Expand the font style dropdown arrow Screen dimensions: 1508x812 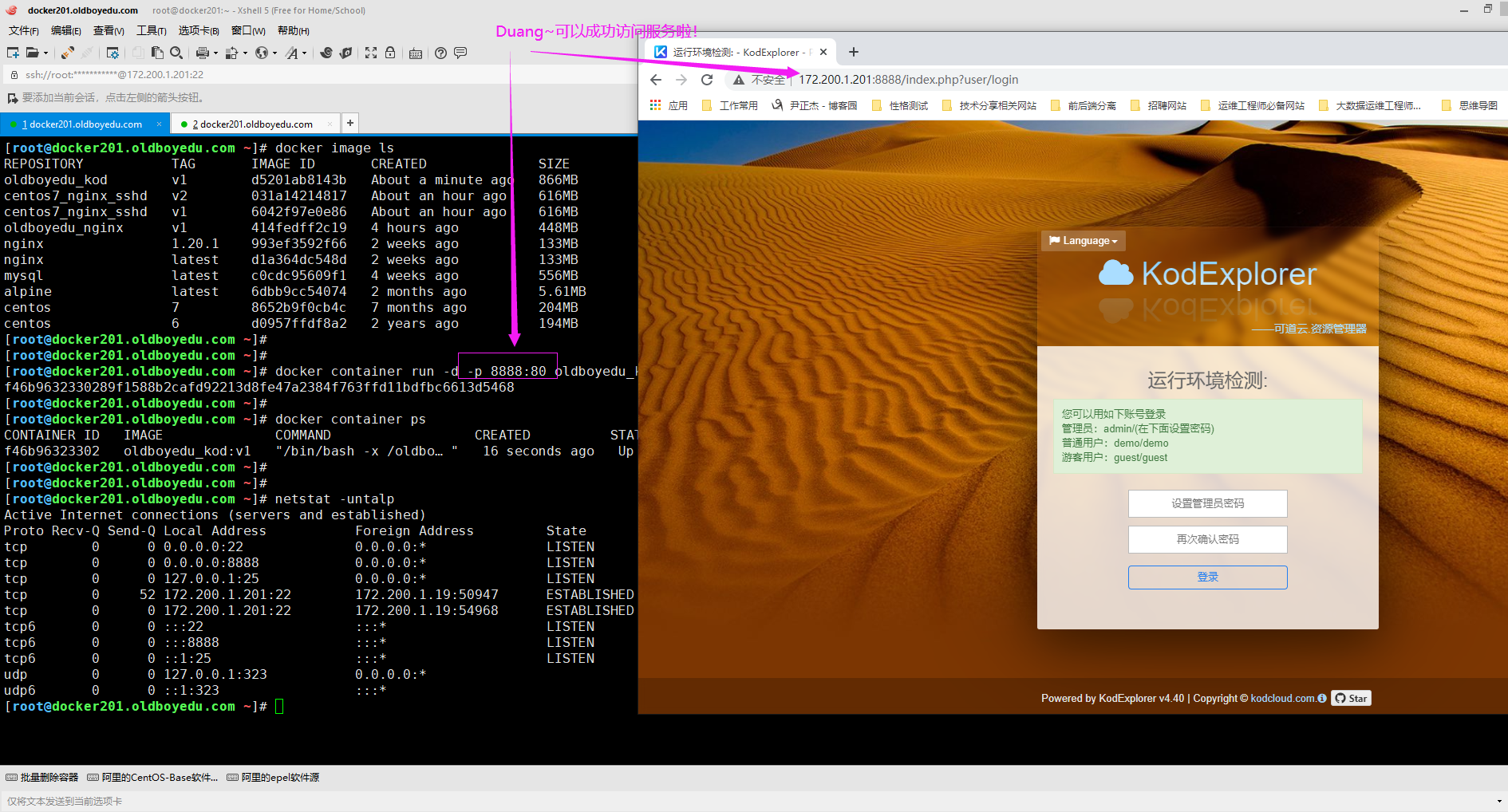305,53
